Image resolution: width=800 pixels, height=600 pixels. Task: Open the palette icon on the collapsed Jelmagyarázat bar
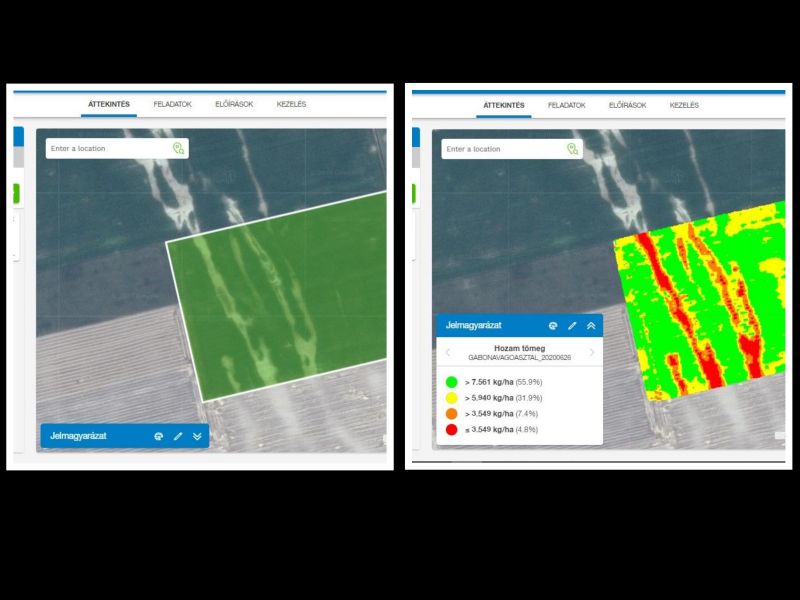(158, 436)
